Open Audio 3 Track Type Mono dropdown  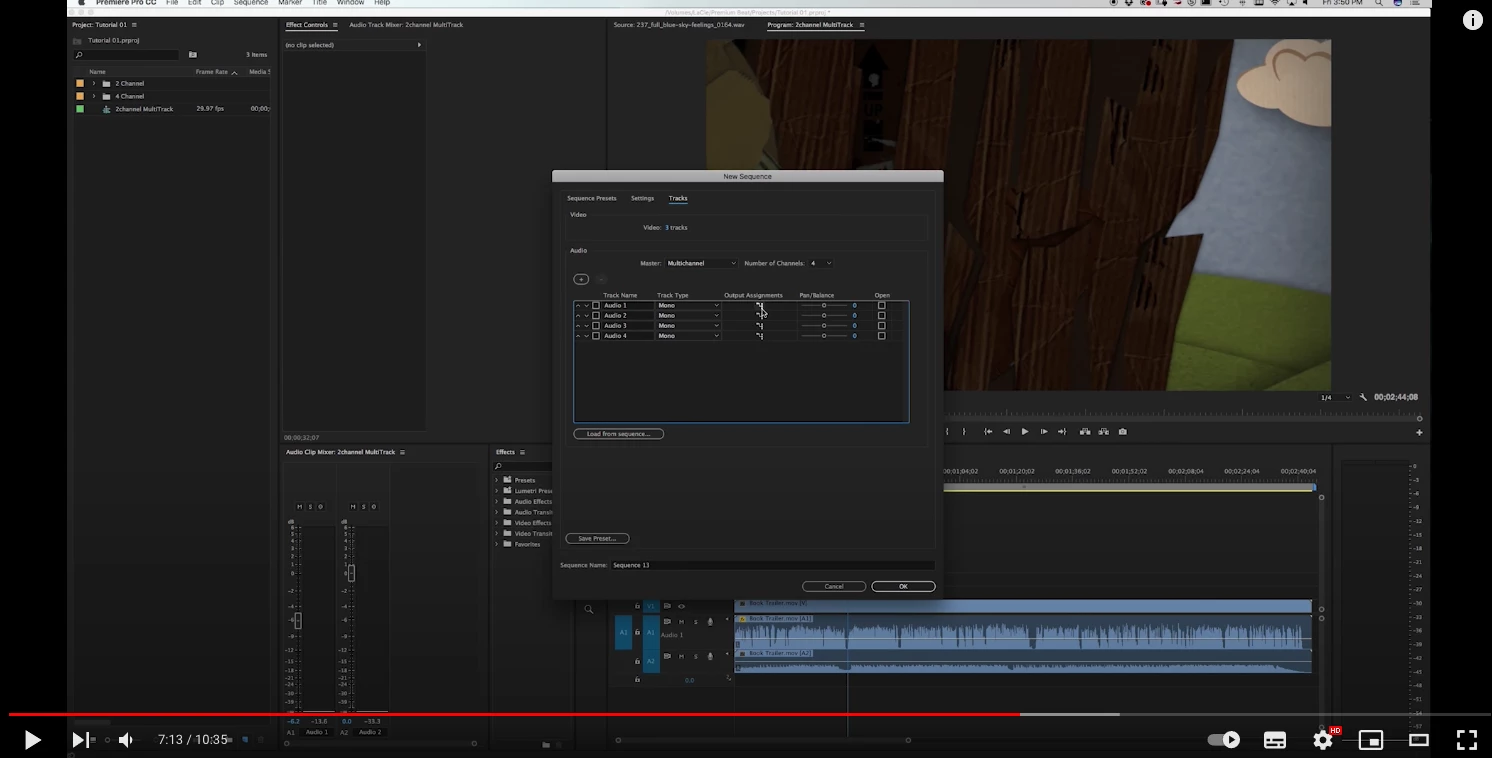688,326
